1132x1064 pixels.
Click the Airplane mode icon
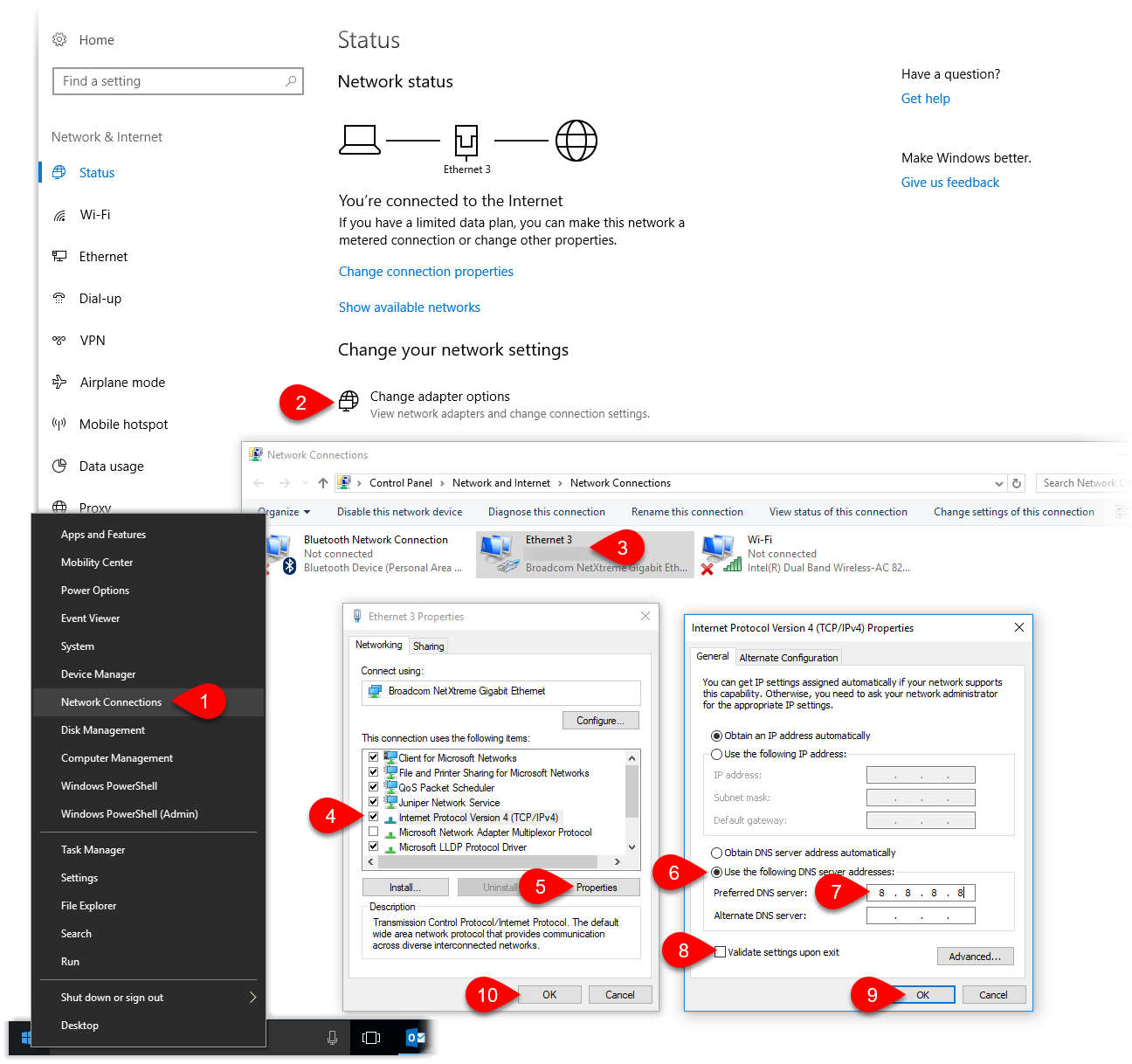[59, 382]
